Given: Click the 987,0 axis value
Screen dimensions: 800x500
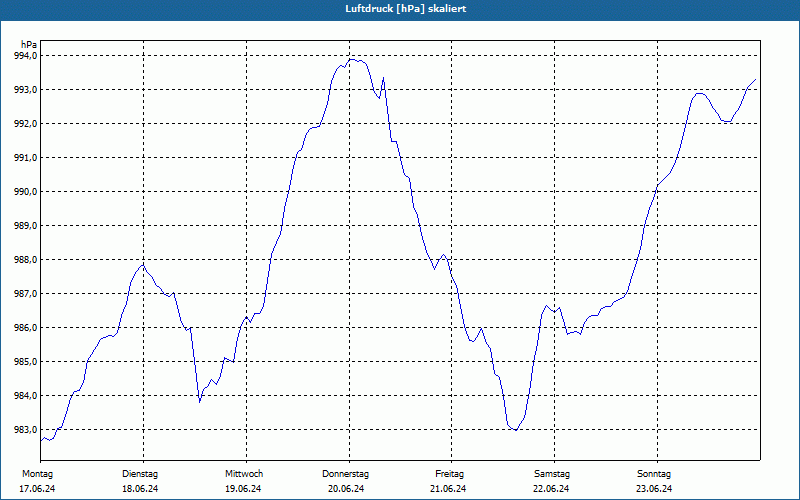Looking at the screenshot, I should [x=26, y=294].
